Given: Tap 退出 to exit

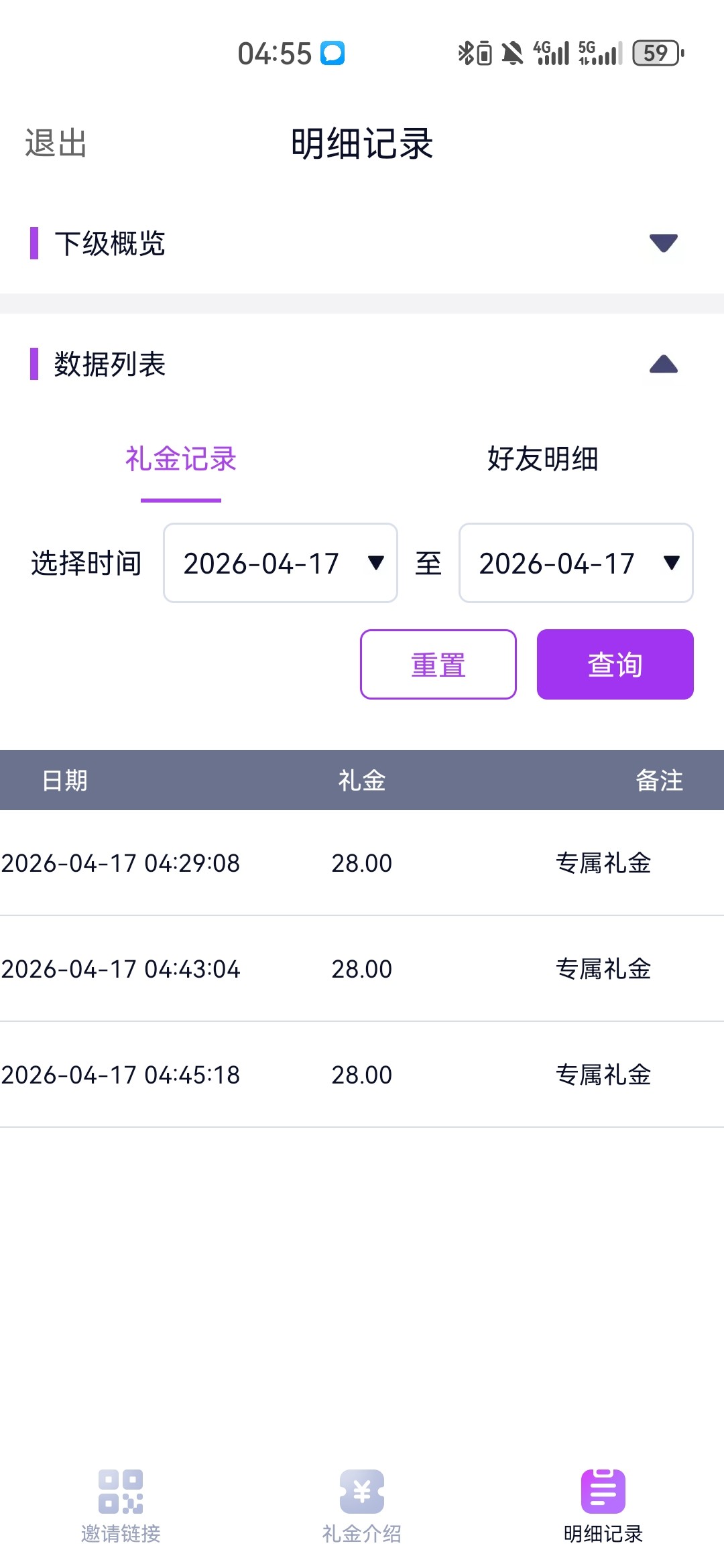Looking at the screenshot, I should 56,143.
